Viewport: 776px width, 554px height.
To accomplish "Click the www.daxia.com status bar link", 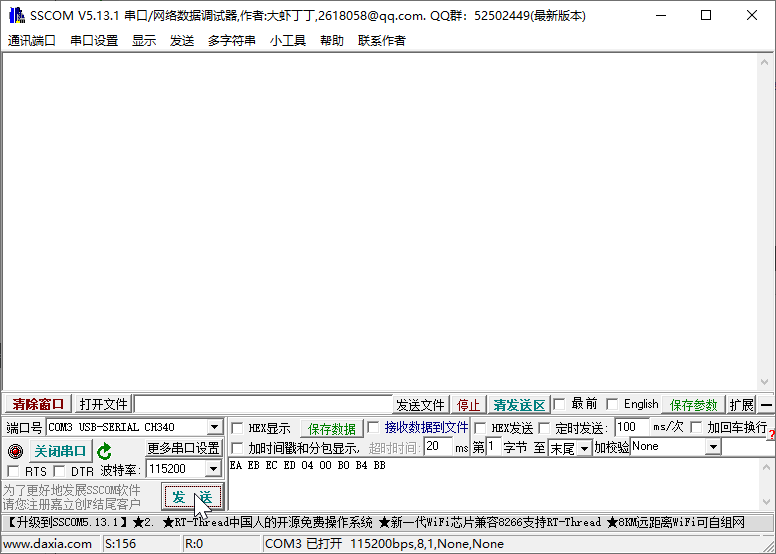I will [x=48, y=544].
